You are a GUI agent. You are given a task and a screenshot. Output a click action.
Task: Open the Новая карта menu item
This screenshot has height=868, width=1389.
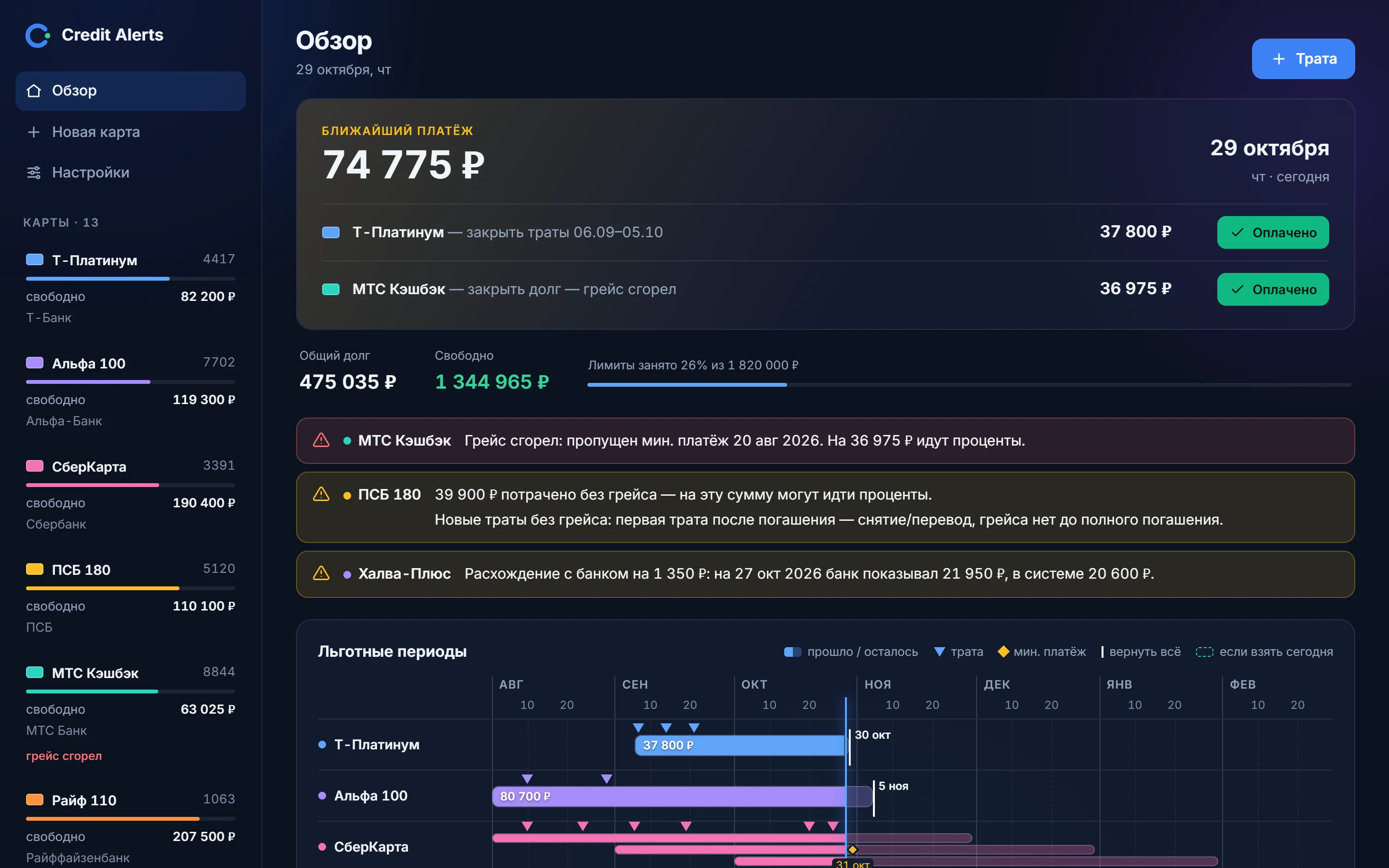(131, 132)
